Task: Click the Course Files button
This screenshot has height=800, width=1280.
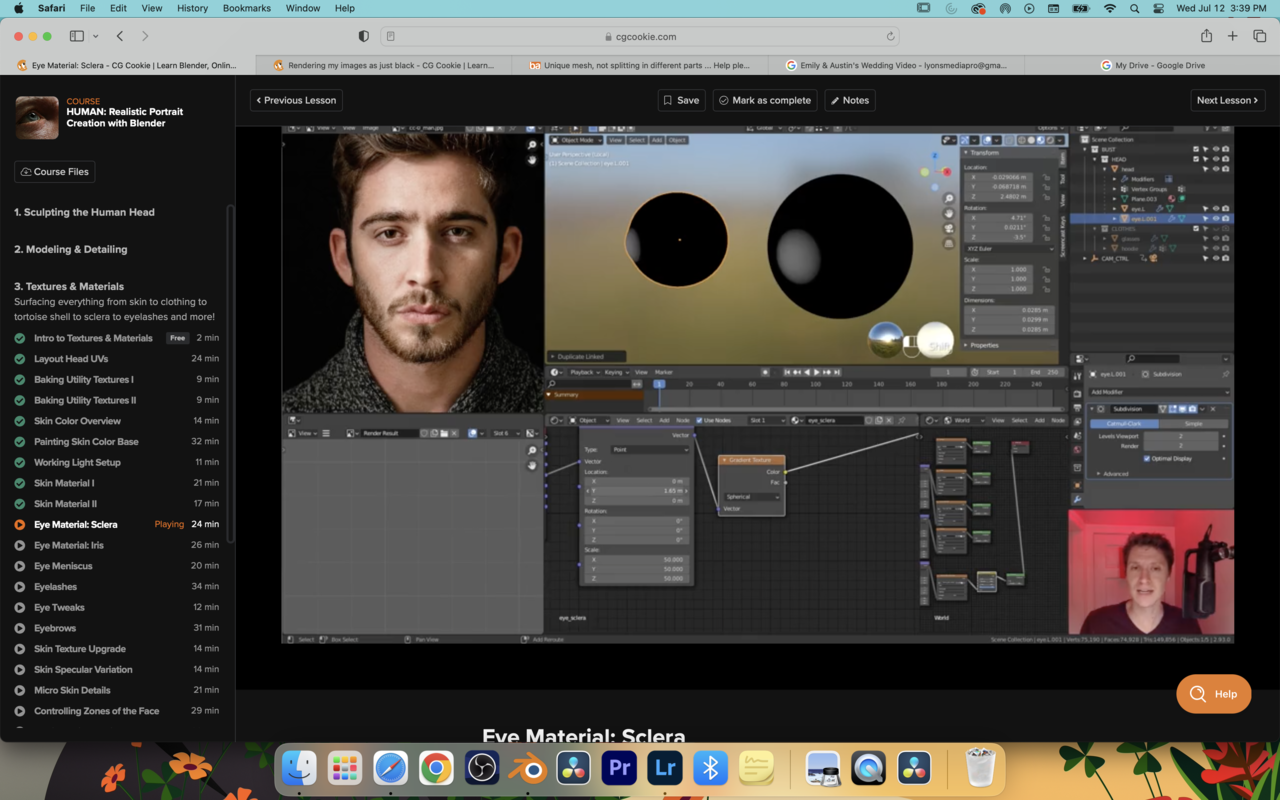Action: (55, 172)
